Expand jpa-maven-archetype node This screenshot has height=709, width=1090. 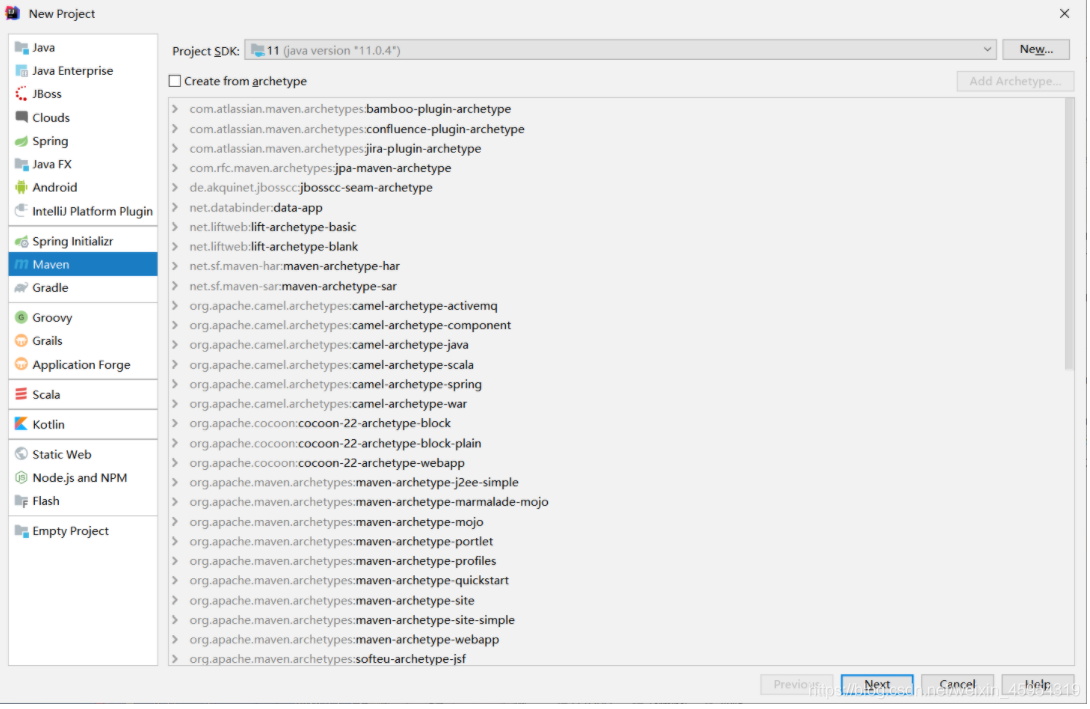175,168
